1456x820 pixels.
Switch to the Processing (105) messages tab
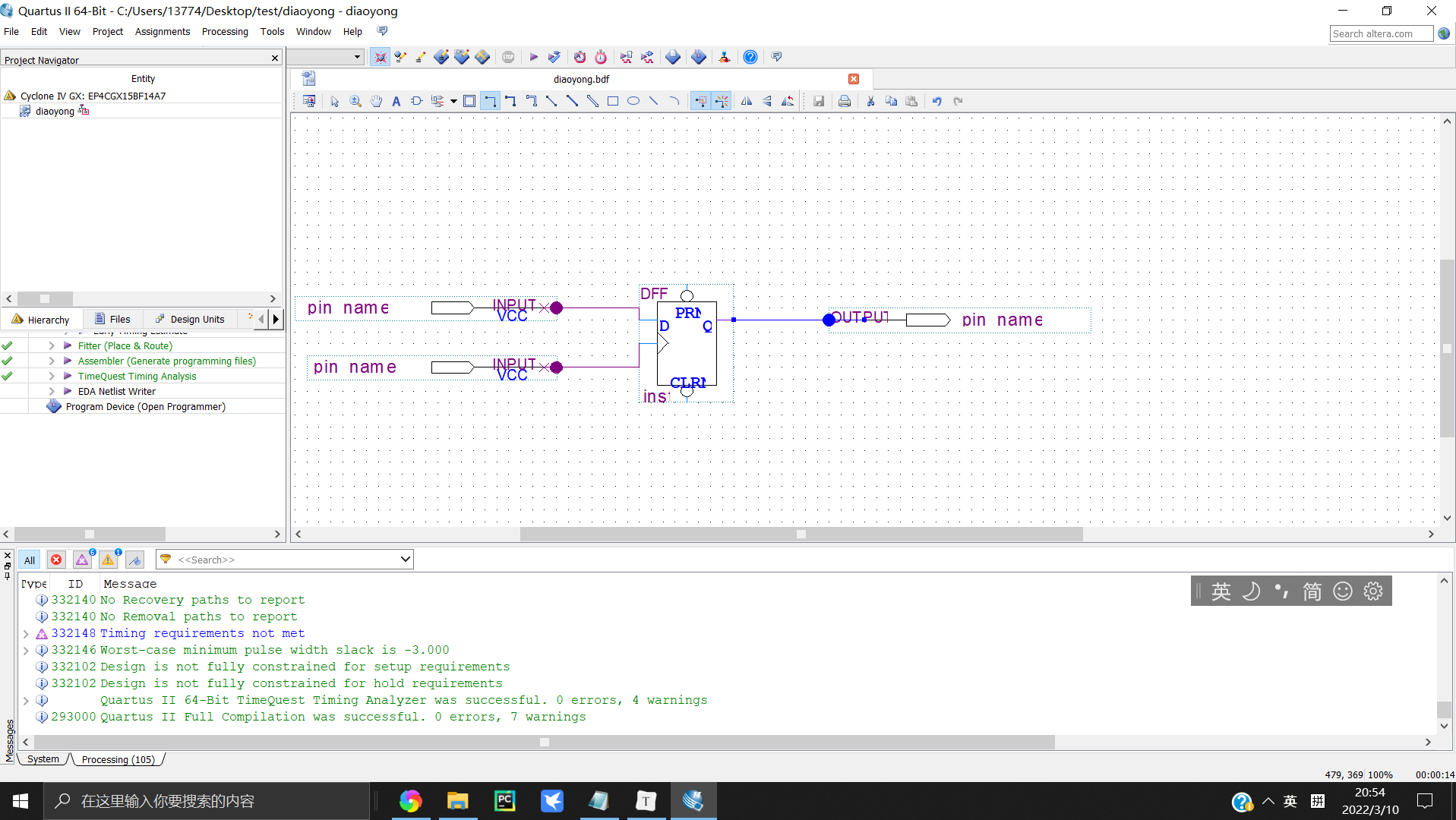tap(118, 759)
